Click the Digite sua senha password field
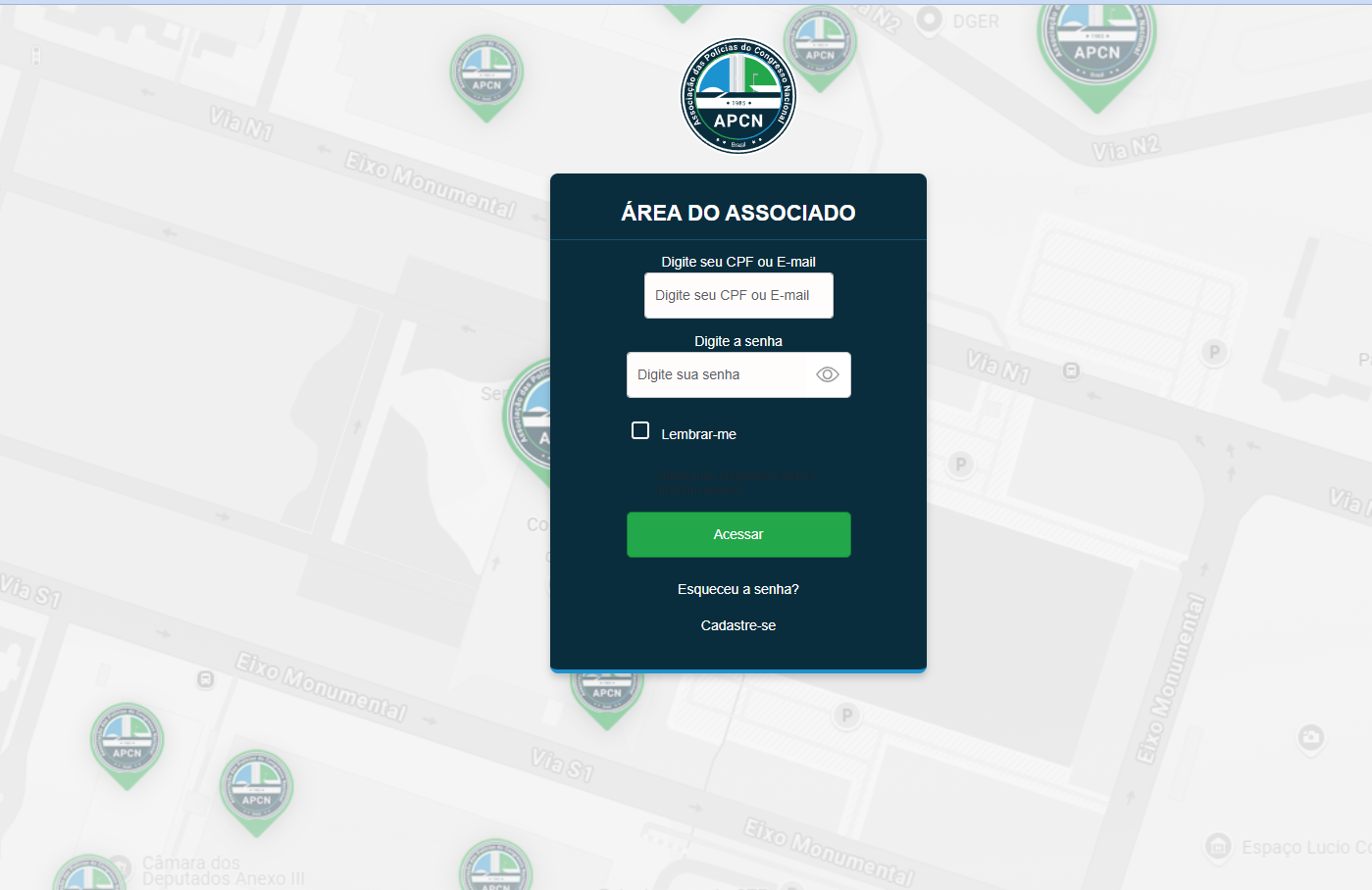 (716, 374)
